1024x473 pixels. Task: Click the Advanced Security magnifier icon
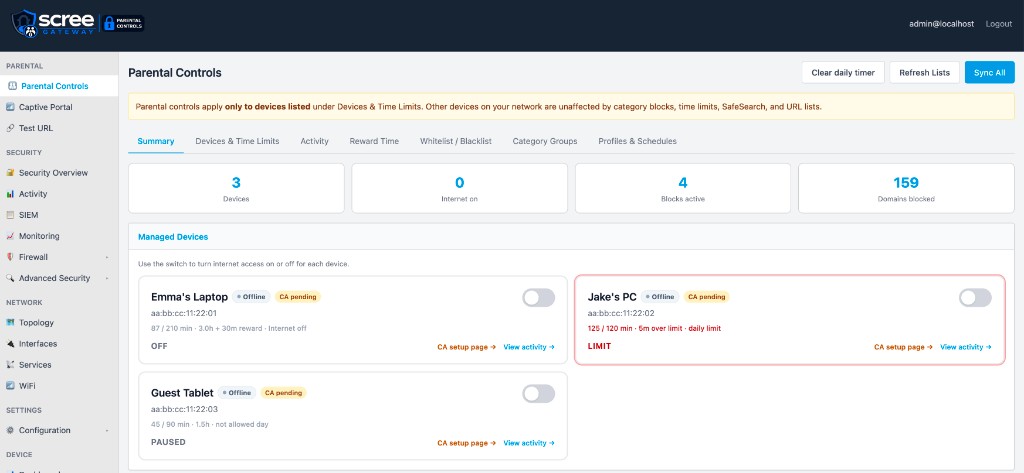pyautogui.click(x=10, y=278)
